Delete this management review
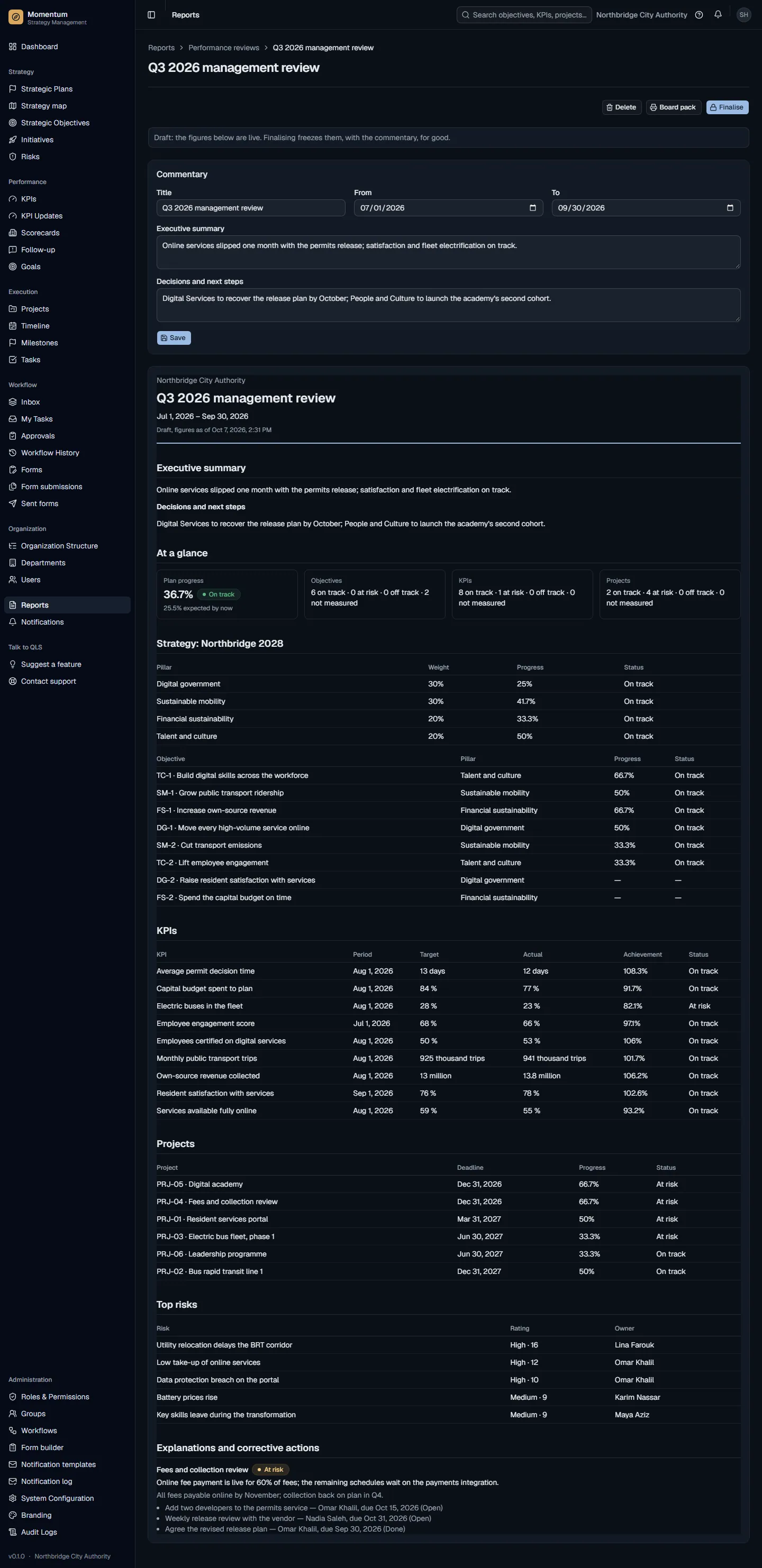Screen dimensions: 762x1568 coord(621,107)
